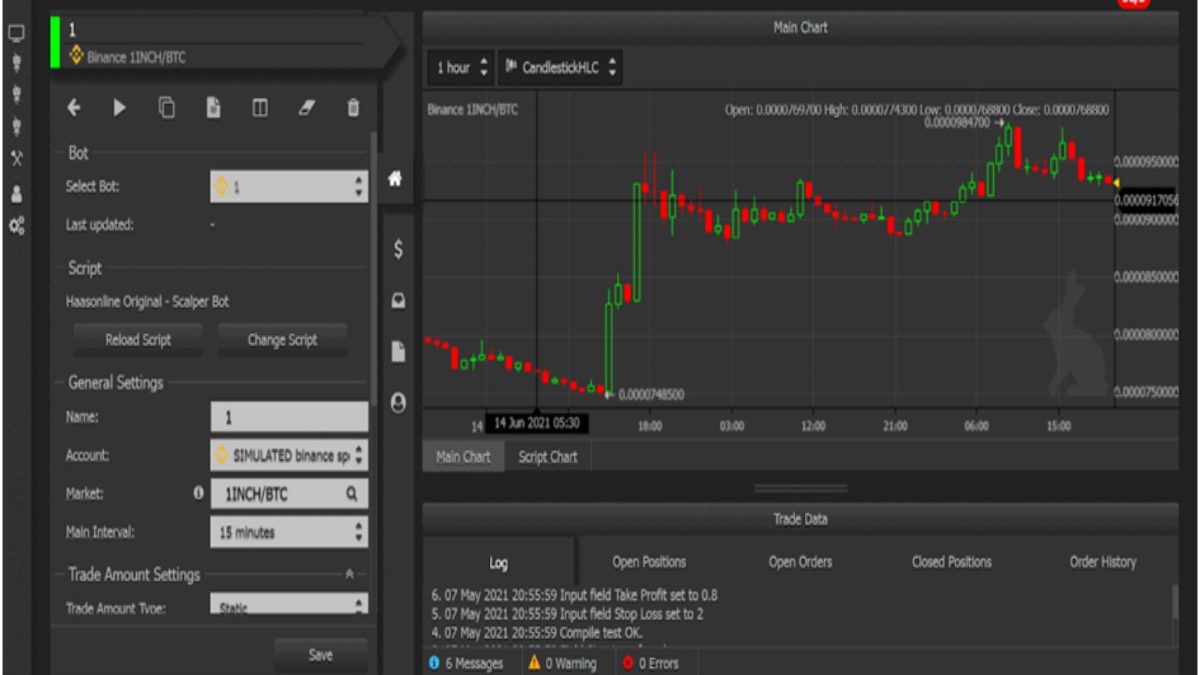Open the settings gears sidebar icon

[16, 227]
